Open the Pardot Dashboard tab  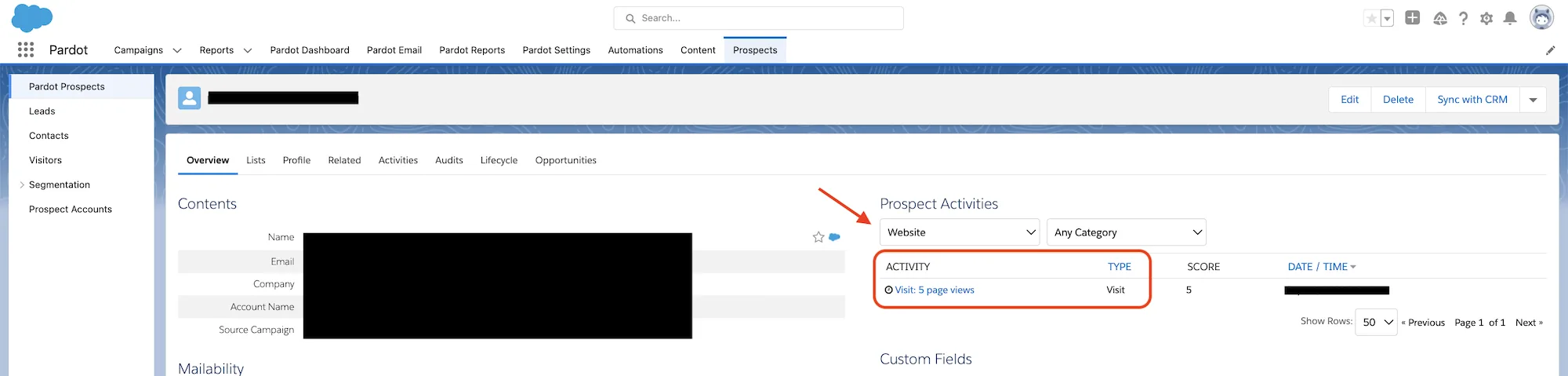point(310,50)
